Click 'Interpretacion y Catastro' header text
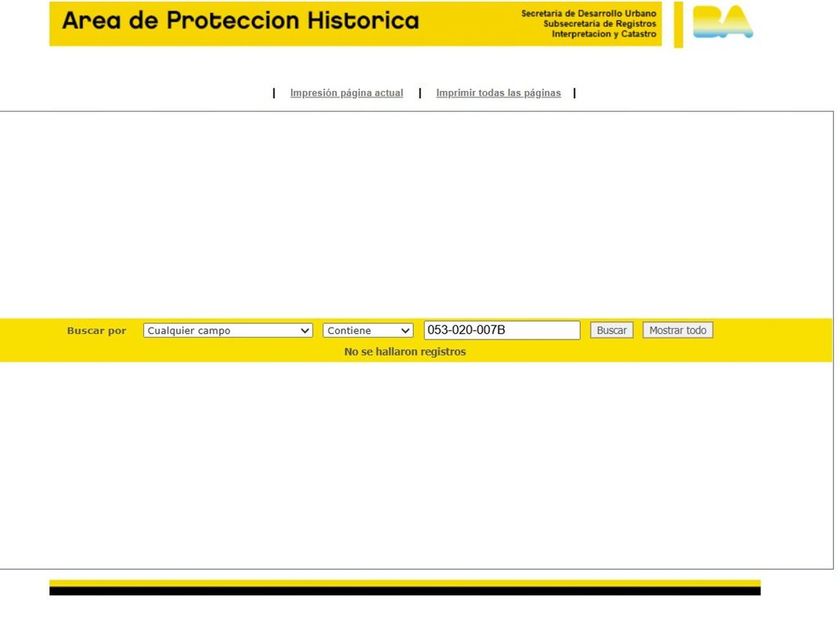This screenshot has height=630, width=840. (604, 34)
